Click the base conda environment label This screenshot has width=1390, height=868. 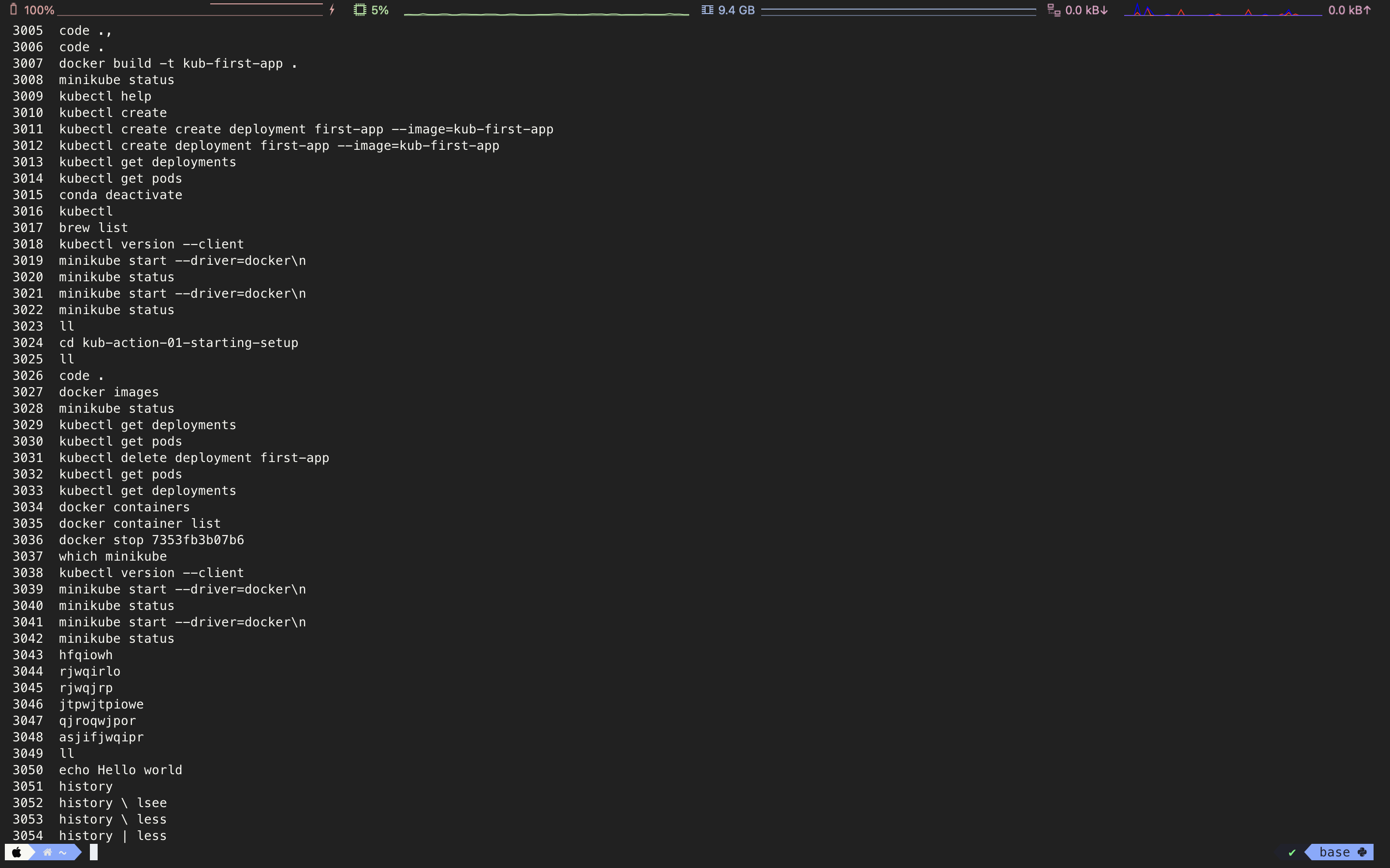(x=1334, y=852)
